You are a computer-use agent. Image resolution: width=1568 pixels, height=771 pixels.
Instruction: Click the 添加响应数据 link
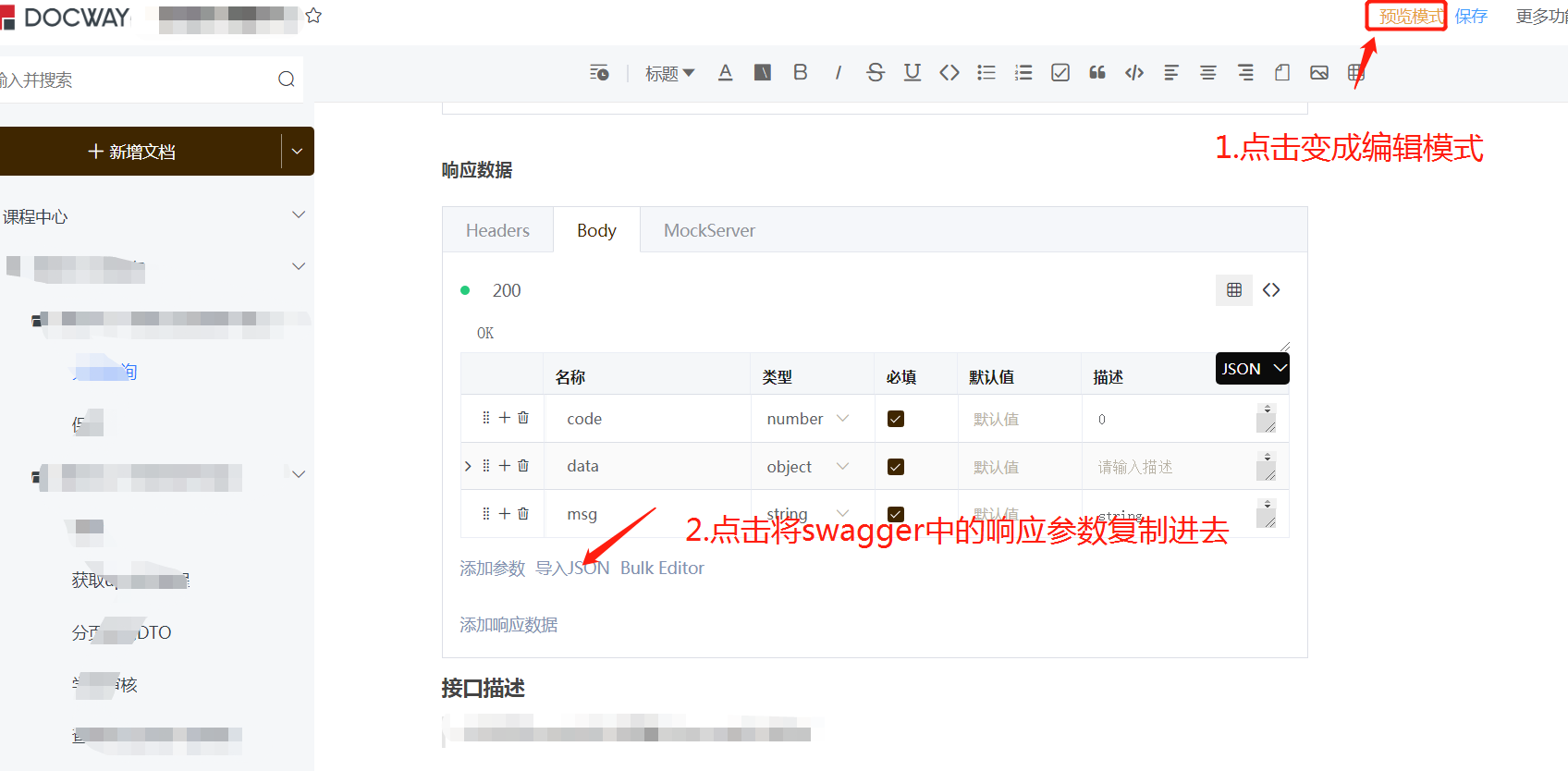click(508, 625)
